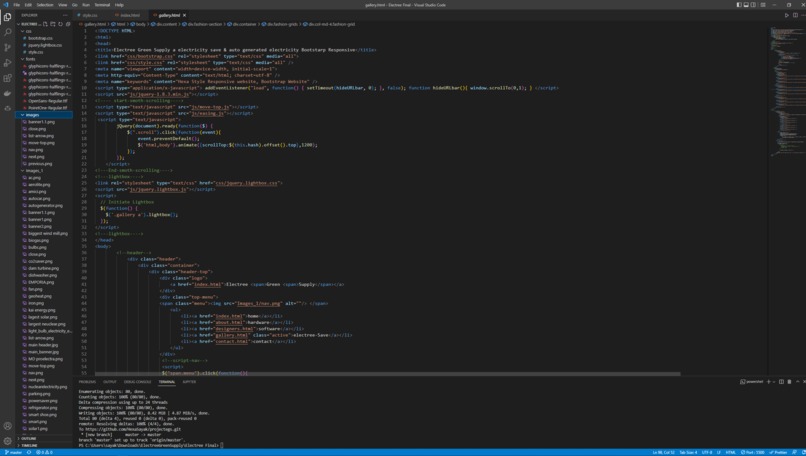Screen dimensions: 806x456
Task: Switch to JUPYTER panel tab
Action: point(189,382)
